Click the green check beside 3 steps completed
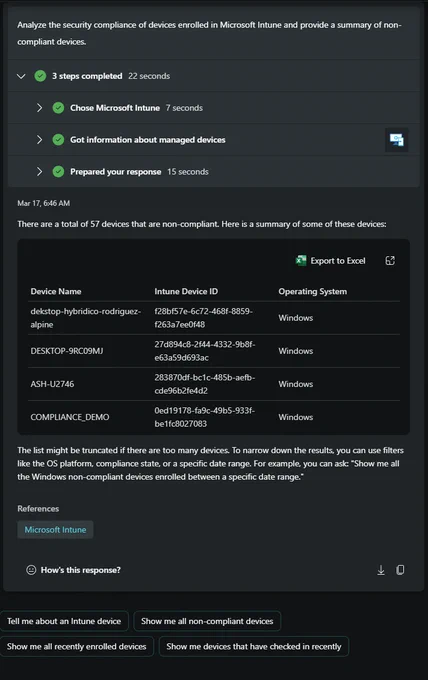Screen dimensions: 428x680 pyautogui.click(x=40, y=76)
